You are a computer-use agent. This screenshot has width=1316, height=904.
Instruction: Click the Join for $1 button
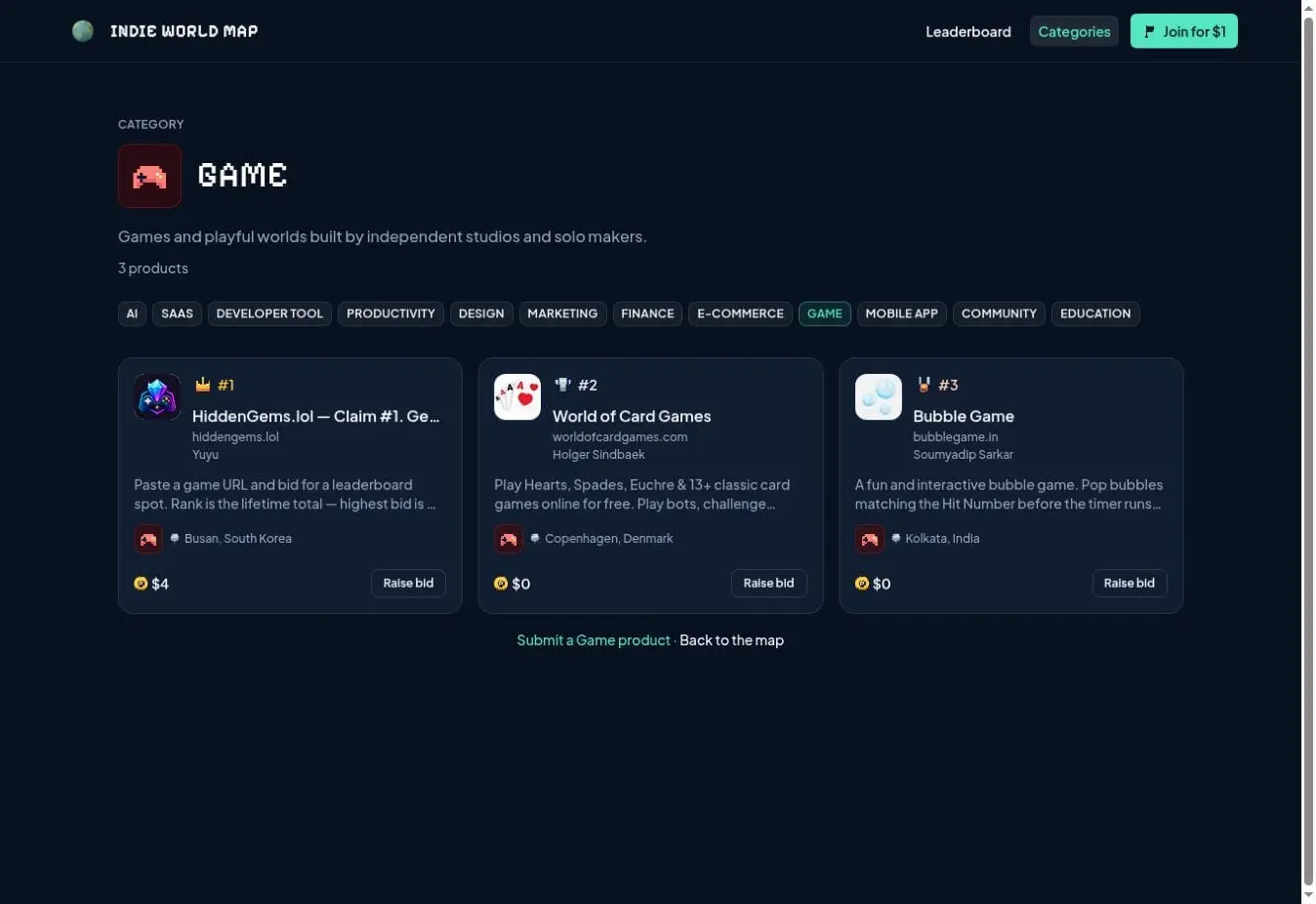tap(1184, 31)
